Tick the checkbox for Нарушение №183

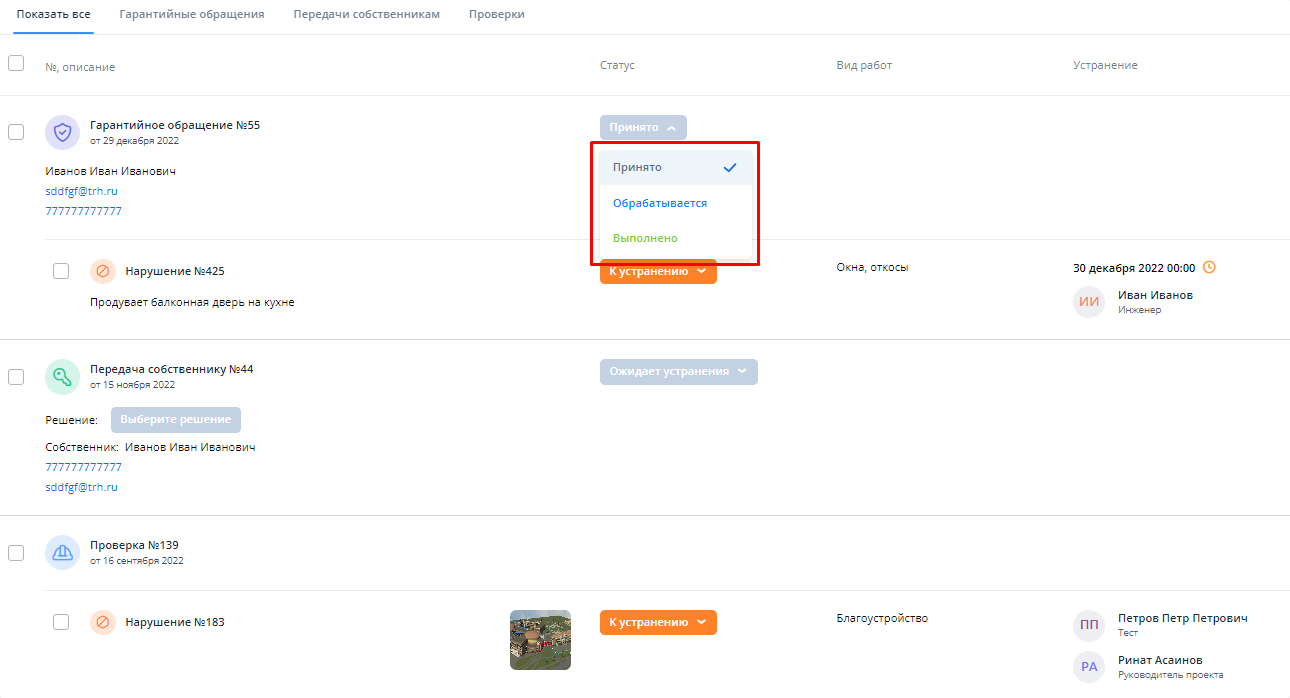pyautogui.click(x=61, y=622)
